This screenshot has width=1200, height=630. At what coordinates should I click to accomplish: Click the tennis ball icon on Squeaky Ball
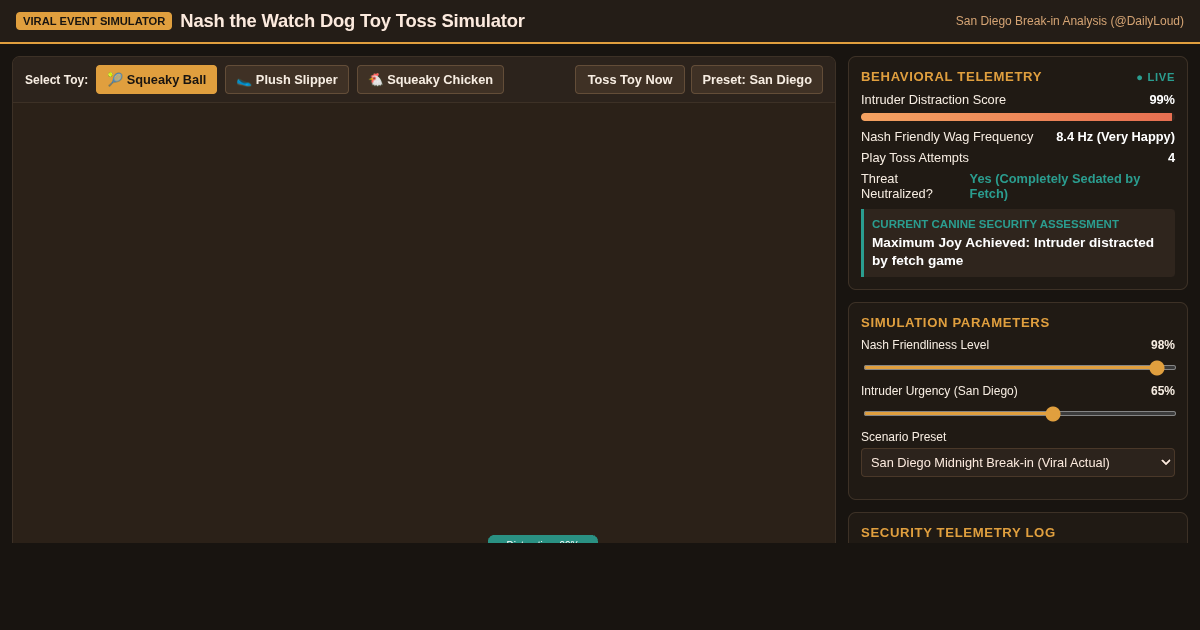pos(115,80)
